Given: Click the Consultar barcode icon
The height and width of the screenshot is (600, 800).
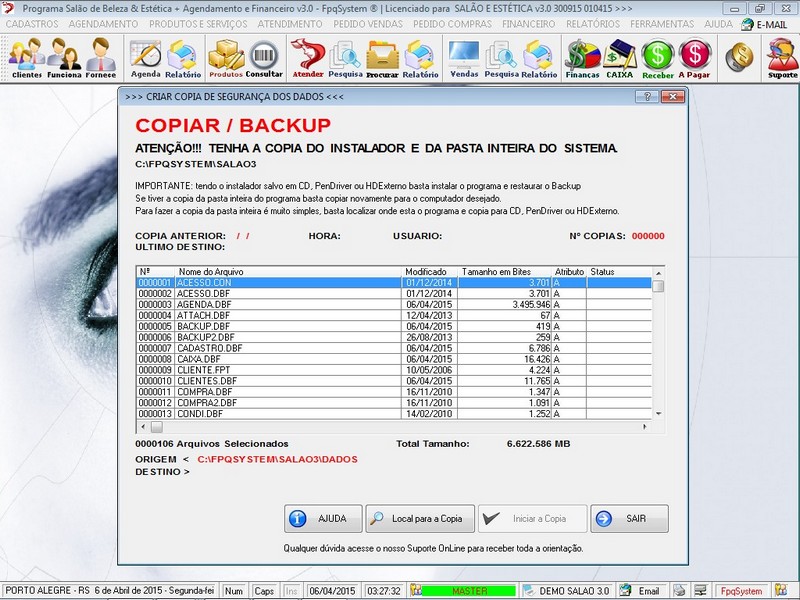Looking at the screenshot, I should click(264, 58).
